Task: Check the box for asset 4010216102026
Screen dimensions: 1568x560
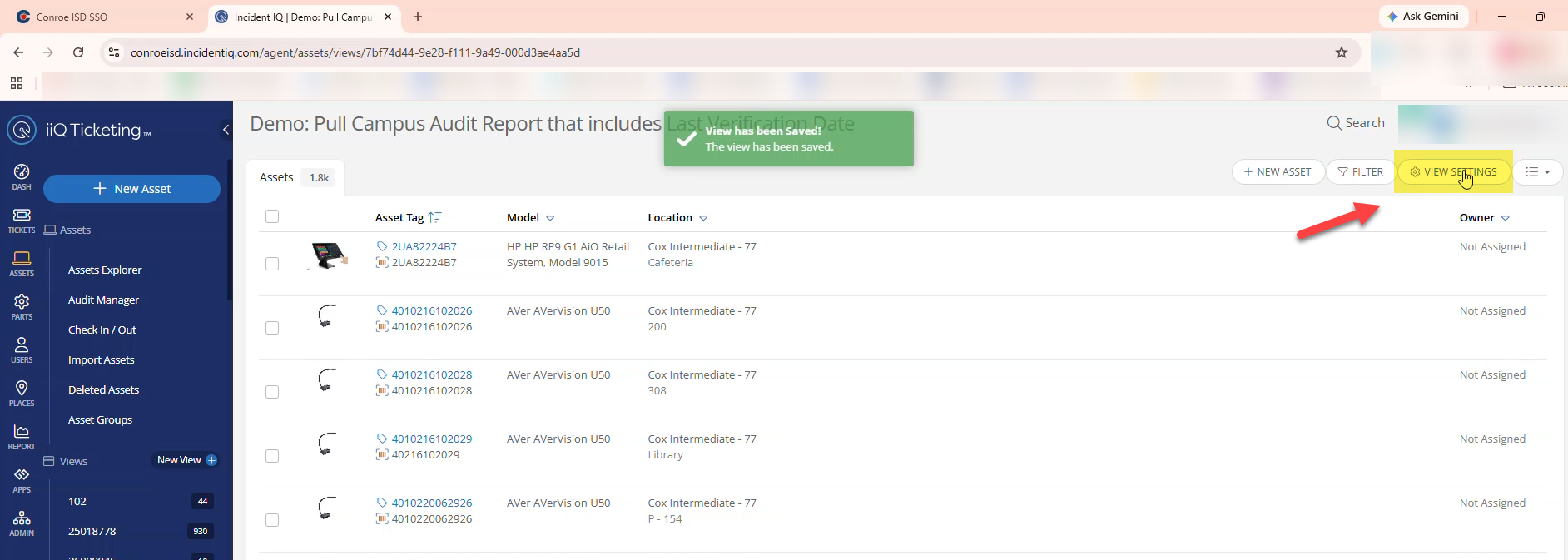Action: click(272, 328)
